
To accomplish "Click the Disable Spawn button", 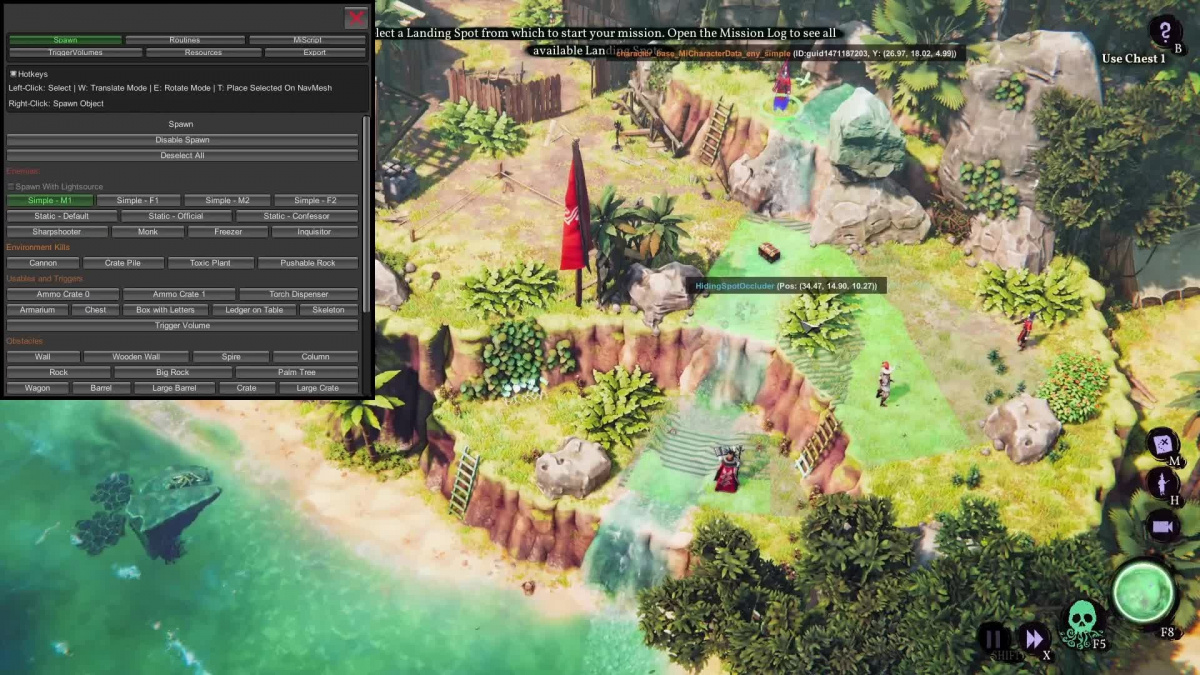I will coord(182,140).
